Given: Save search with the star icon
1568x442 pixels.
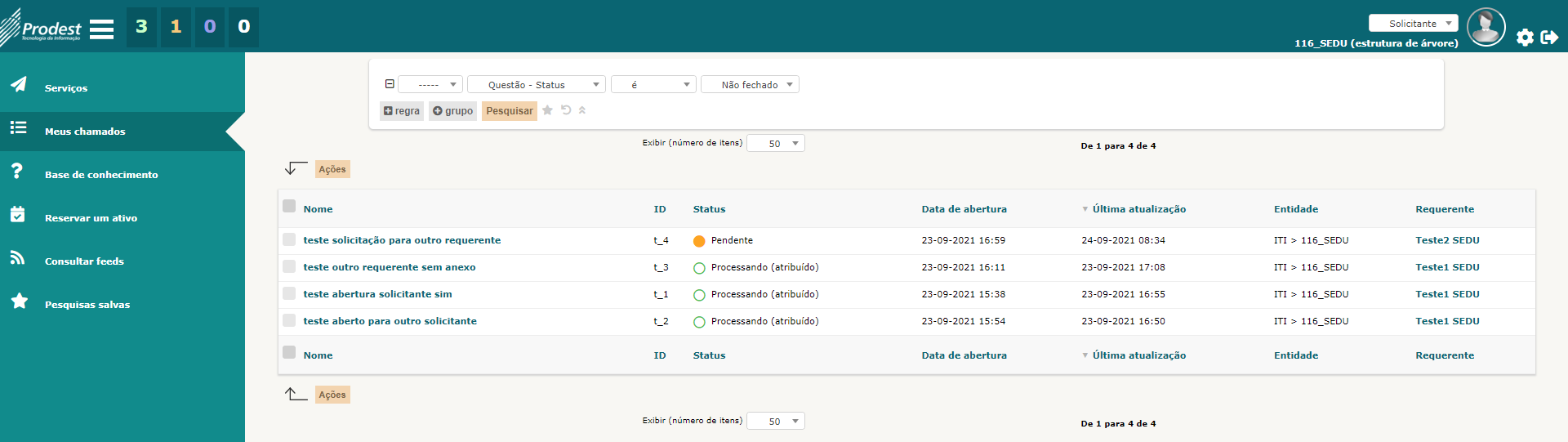Looking at the screenshot, I should click(x=548, y=110).
